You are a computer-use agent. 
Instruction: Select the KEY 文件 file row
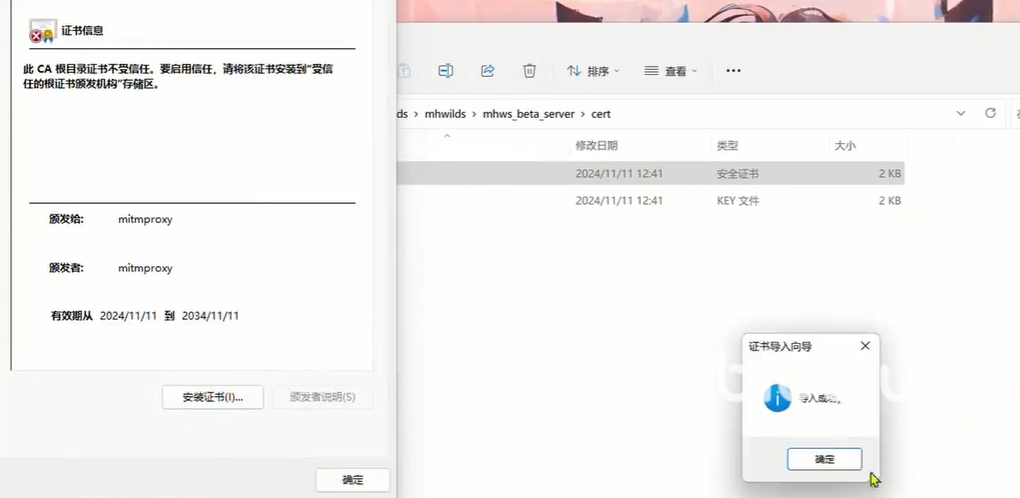pos(650,200)
